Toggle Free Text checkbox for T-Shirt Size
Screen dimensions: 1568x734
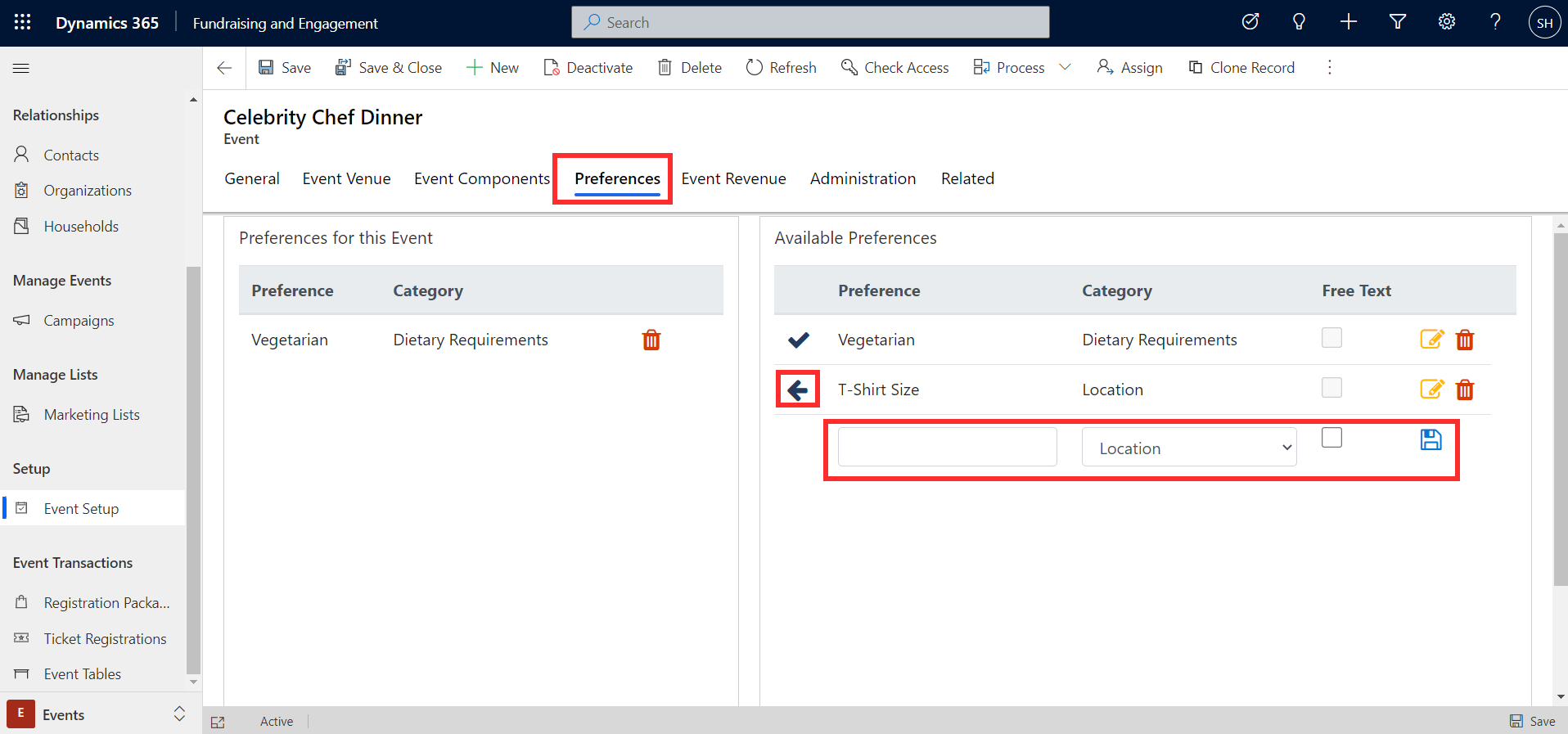tap(1331, 387)
